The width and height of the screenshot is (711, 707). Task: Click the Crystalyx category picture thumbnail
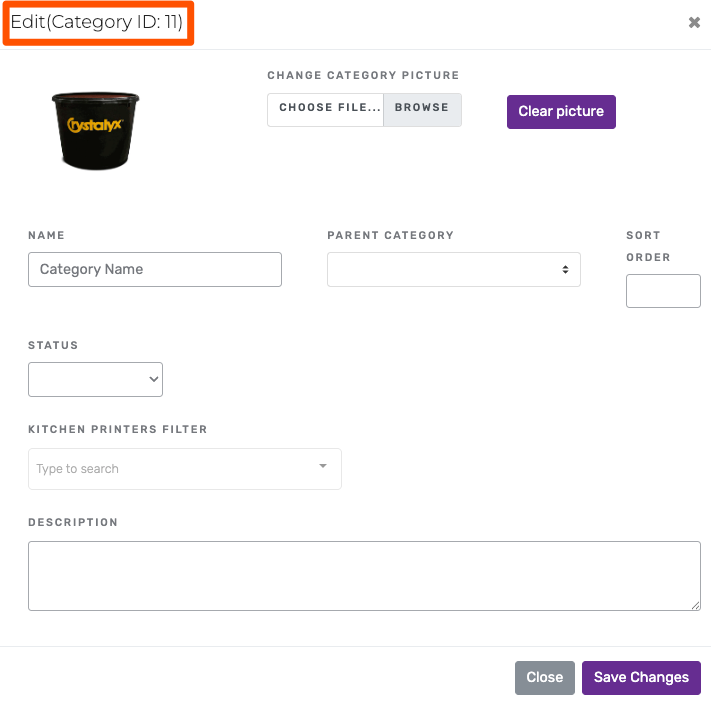(96, 130)
